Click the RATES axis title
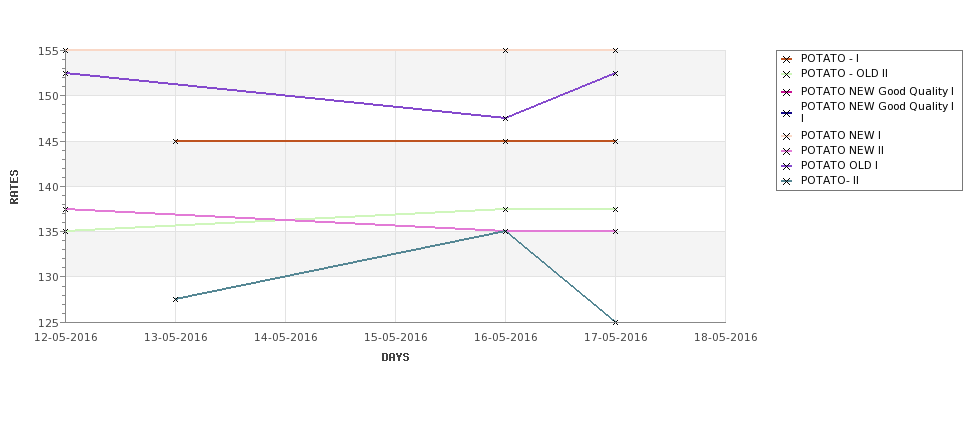Image resolution: width=975 pixels, height=429 pixels. pos(14,187)
